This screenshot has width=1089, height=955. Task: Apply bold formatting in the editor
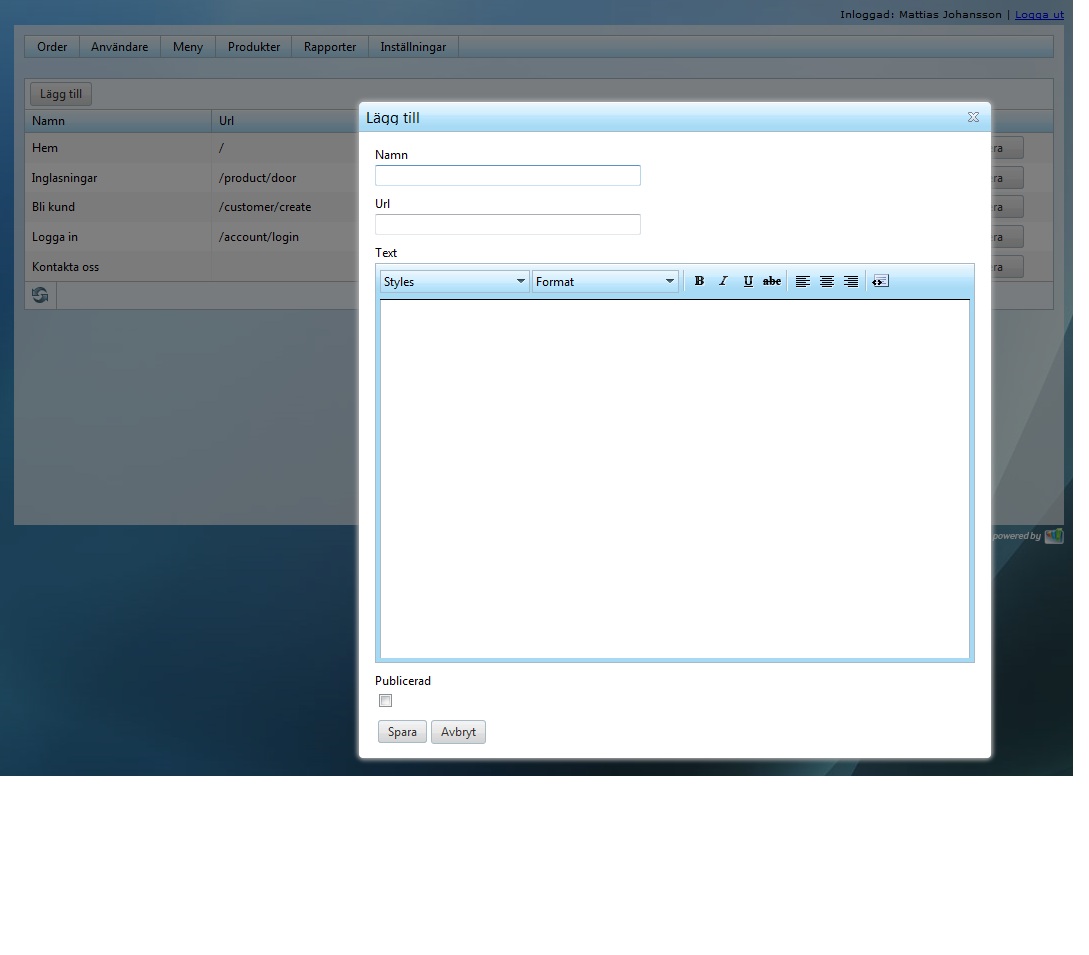click(x=699, y=281)
